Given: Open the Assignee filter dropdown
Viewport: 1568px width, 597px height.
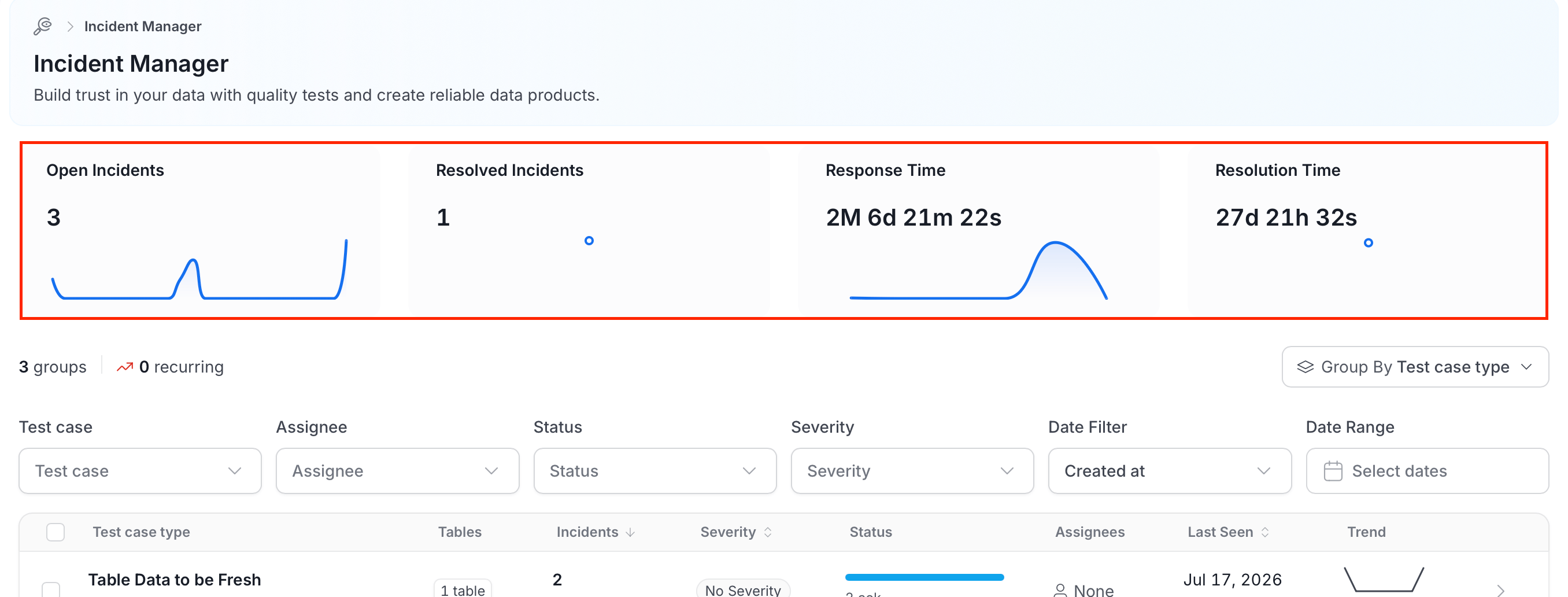Looking at the screenshot, I should pyautogui.click(x=397, y=471).
